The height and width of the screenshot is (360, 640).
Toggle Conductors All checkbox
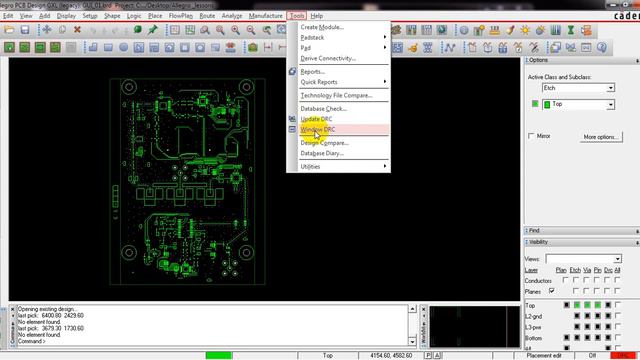[618, 280]
